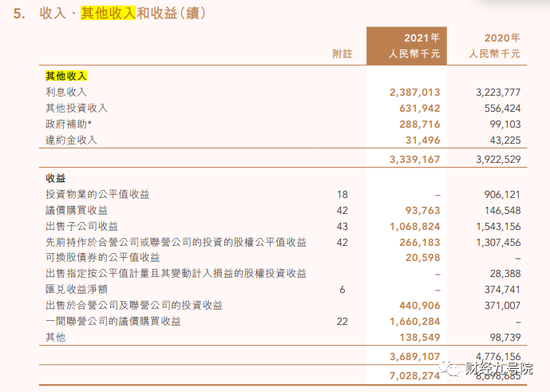Select the 可換股債券的公平值收益 row label
The width and height of the screenshot is (550, 392).
pyautogui.click(x=103, y=257)
